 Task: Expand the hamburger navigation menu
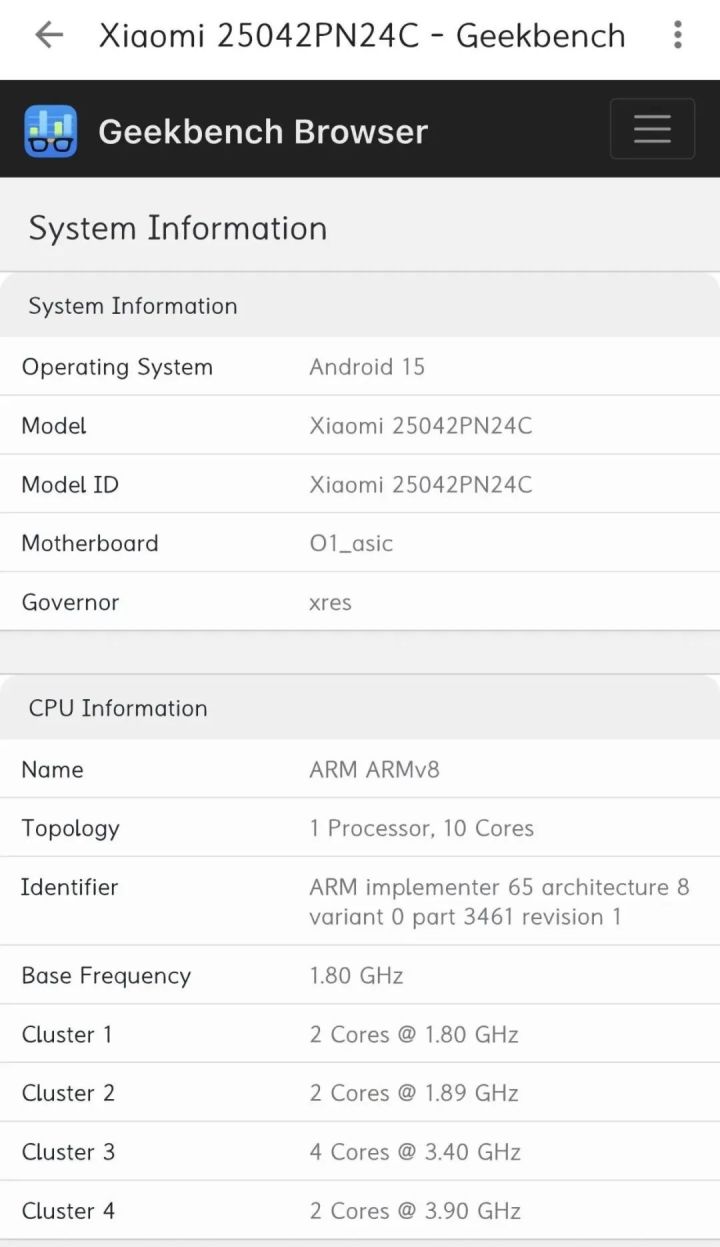[652, 129]
